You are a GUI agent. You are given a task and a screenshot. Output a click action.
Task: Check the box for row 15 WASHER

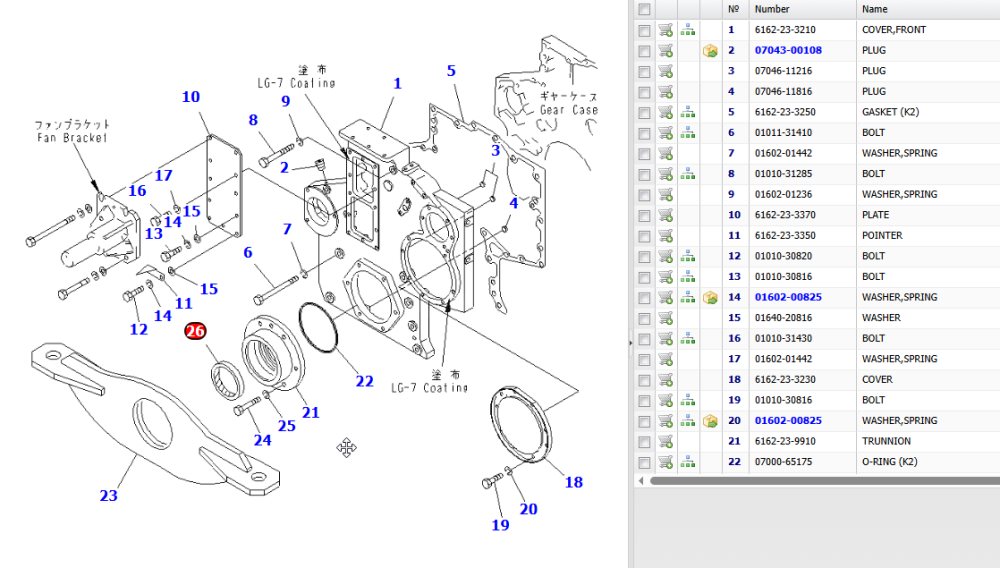click(x=644, y=318)
